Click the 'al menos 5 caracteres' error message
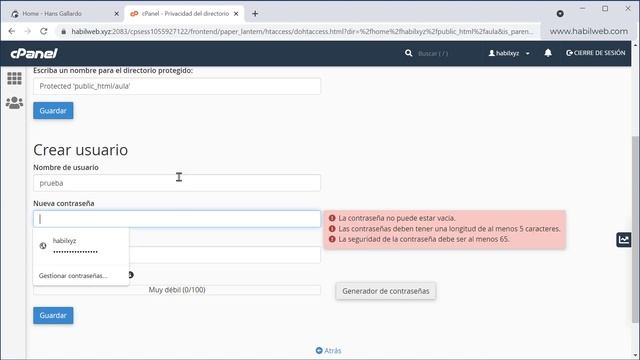640x360 pixels. (x=449, y=229)
